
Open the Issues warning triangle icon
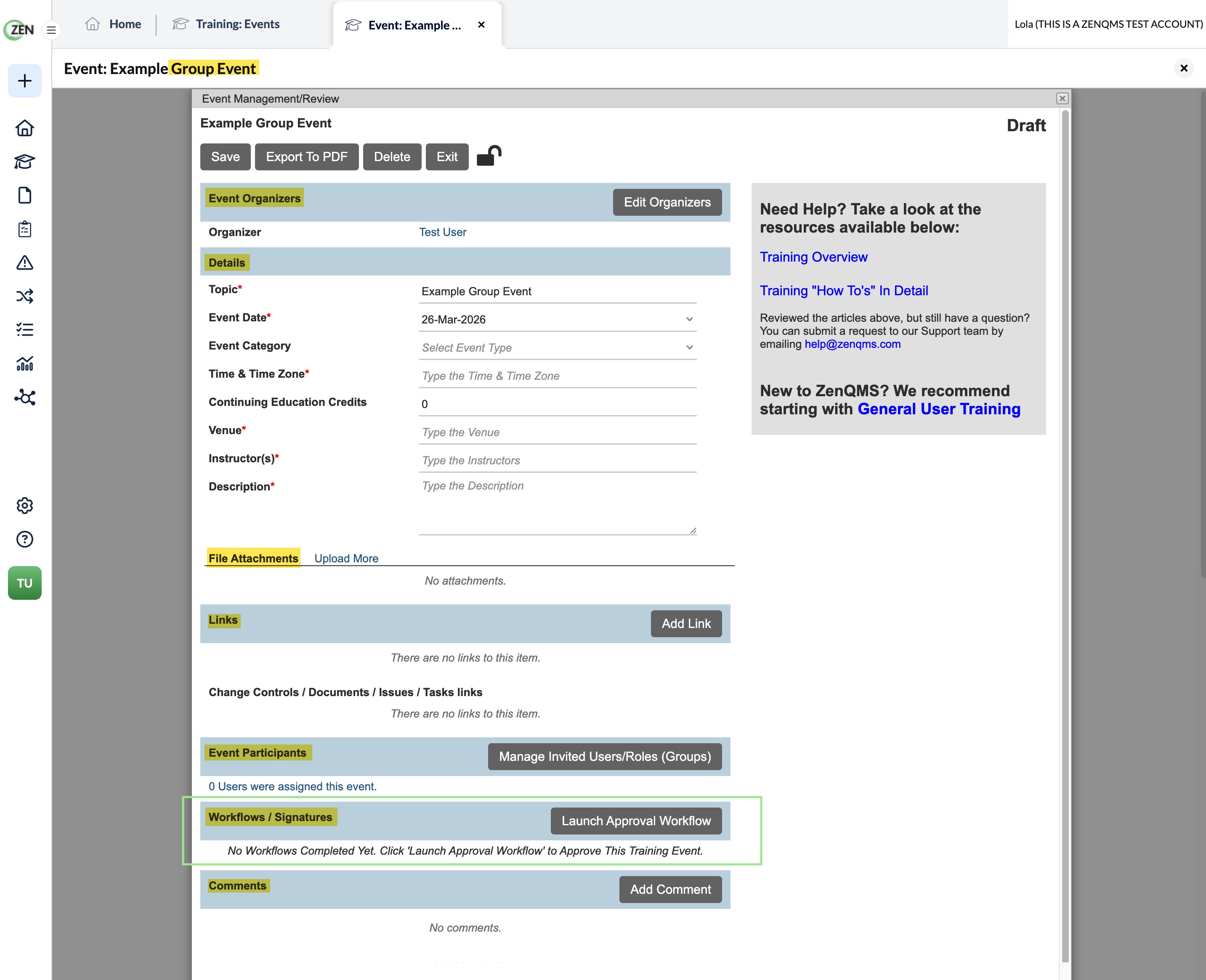coord(25,262)
